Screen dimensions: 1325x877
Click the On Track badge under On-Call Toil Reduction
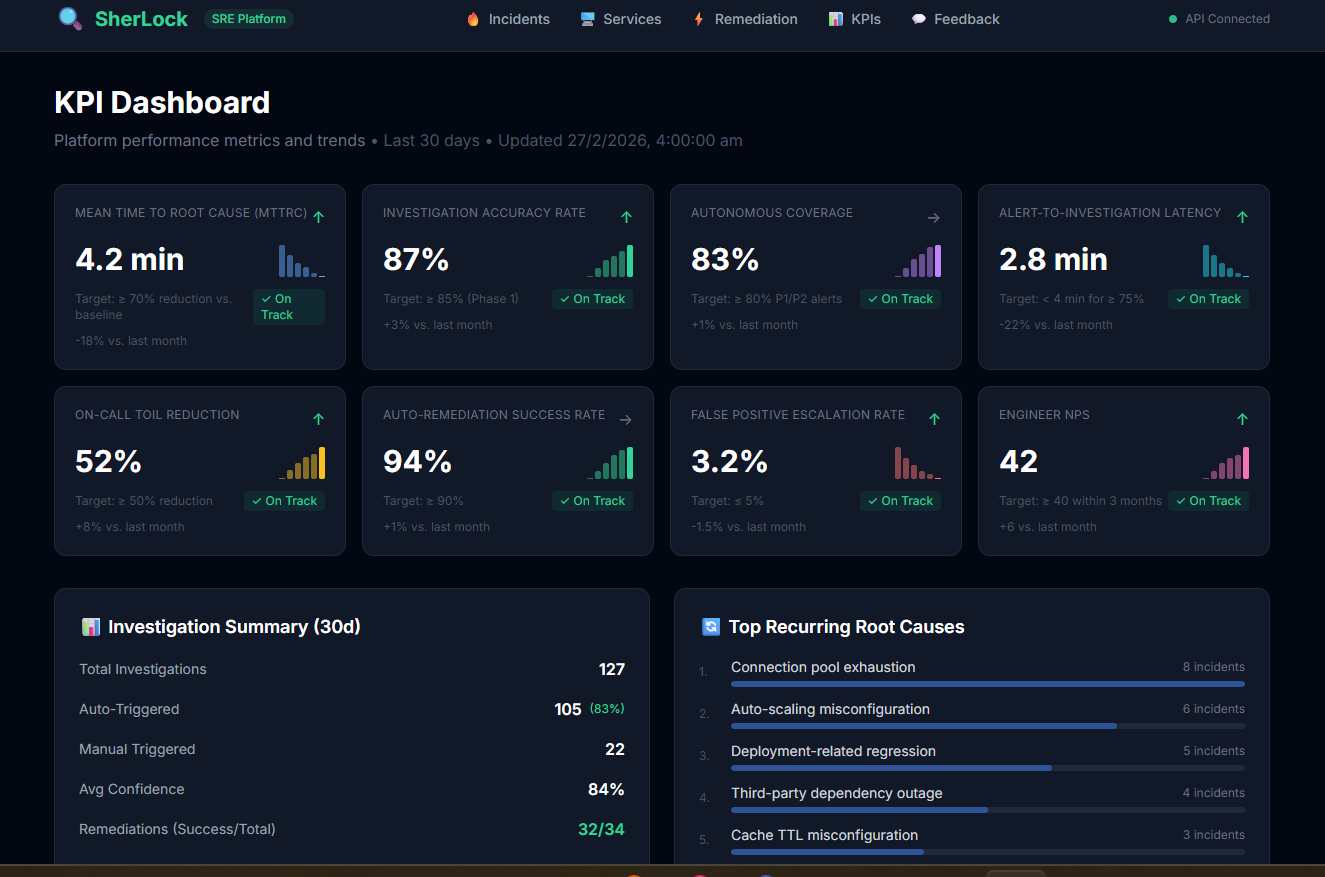[x=285, y=501]
